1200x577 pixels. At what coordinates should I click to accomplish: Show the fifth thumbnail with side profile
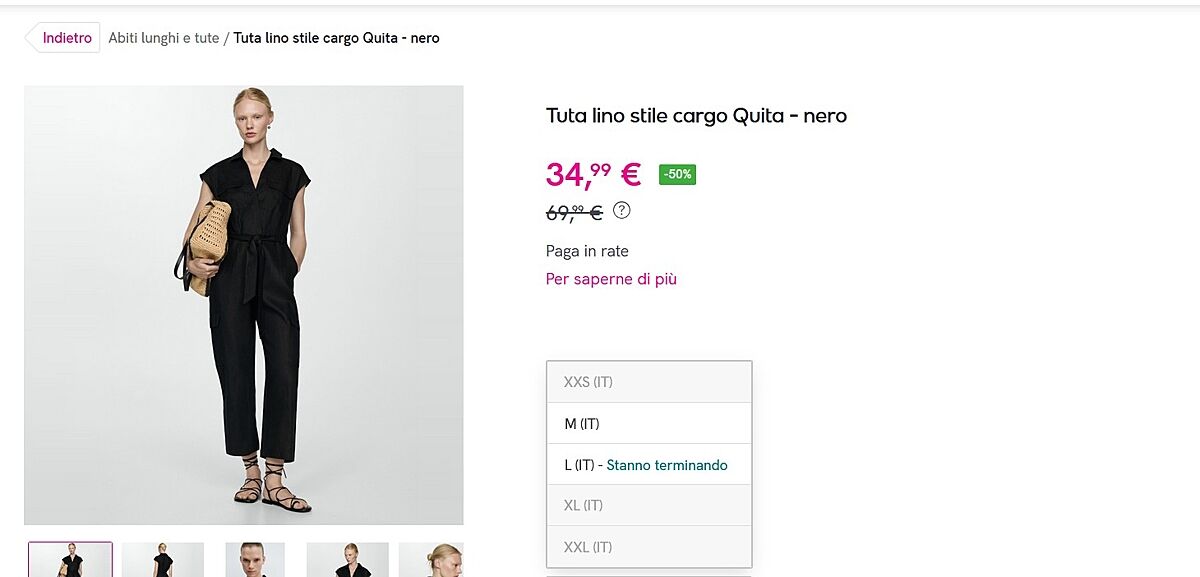tap(431, 560)
